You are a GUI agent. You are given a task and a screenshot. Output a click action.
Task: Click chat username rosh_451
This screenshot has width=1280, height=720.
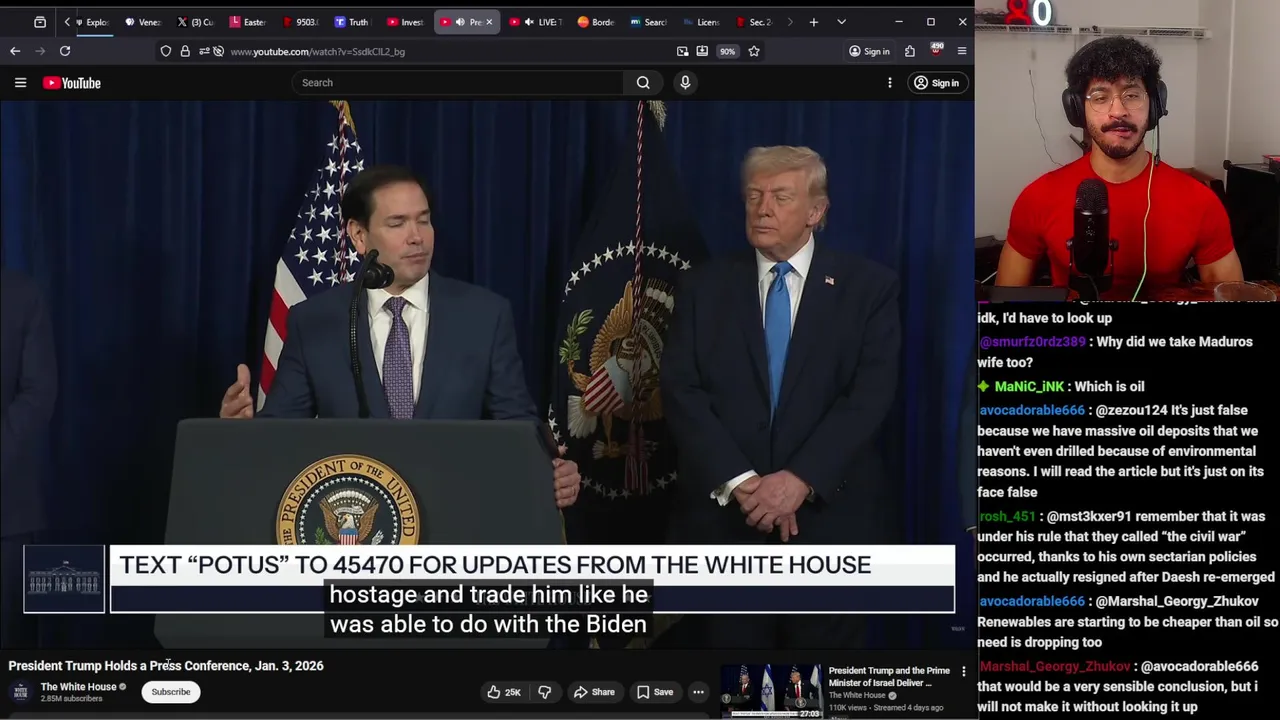[1006, 517]
